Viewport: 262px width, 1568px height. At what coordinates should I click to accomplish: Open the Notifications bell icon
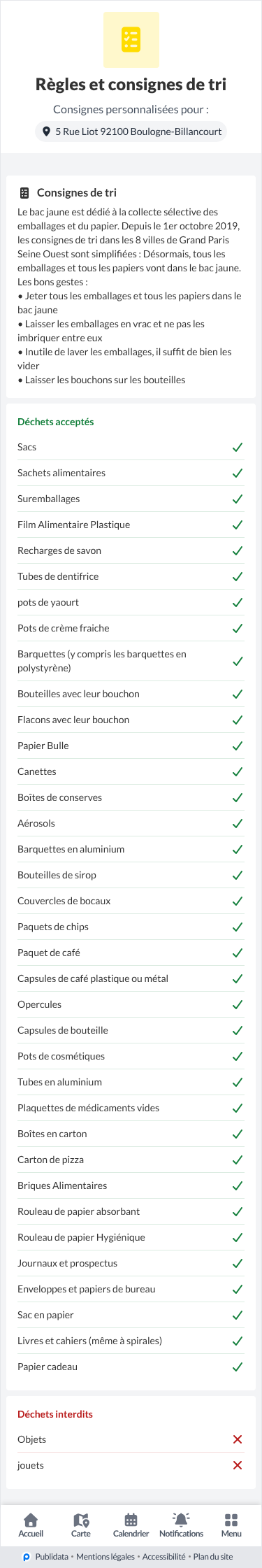click(x=181, y=1519)
